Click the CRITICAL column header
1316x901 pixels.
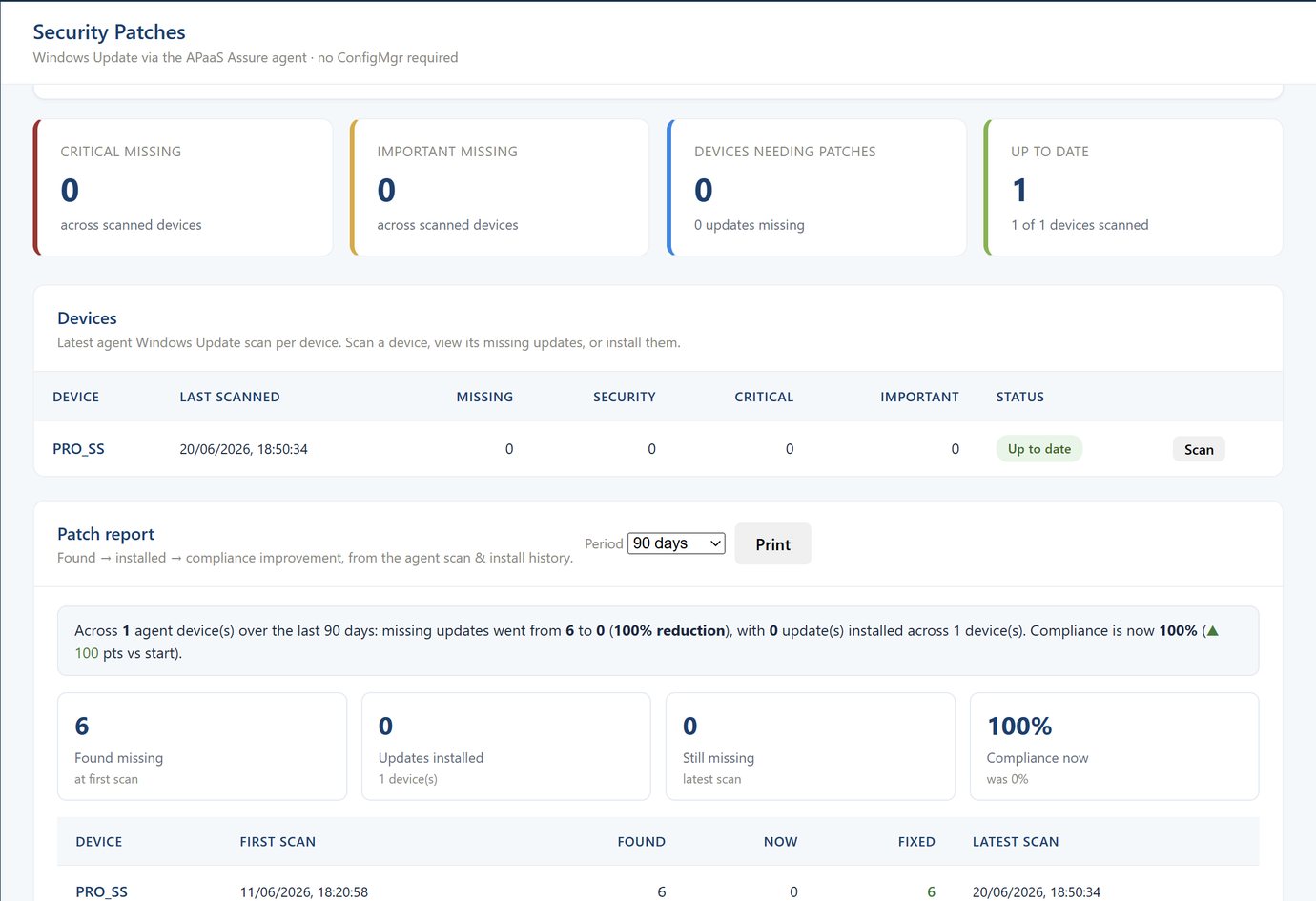tap(764, 397)
